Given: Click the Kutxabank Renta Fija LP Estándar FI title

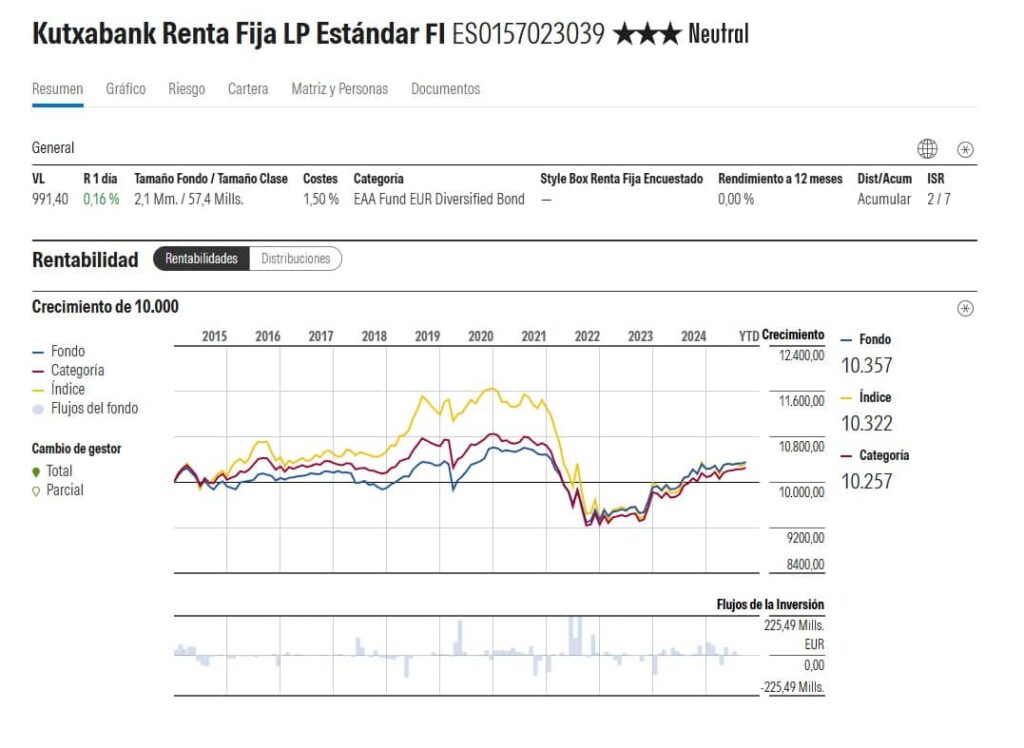Looking at the screenshot, I should pos(238,34).
